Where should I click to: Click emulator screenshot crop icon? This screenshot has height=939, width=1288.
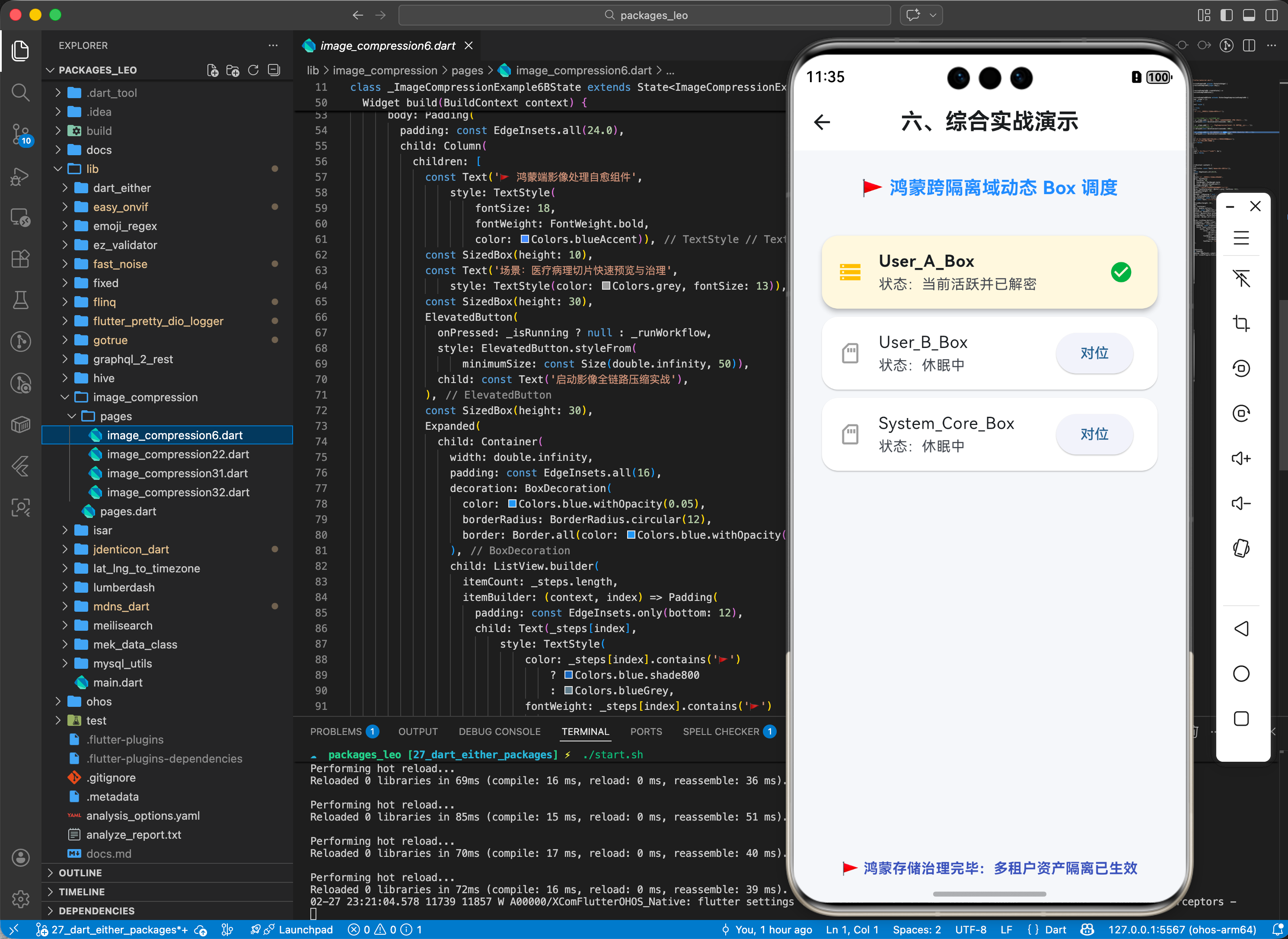(x=1241, y=323)
